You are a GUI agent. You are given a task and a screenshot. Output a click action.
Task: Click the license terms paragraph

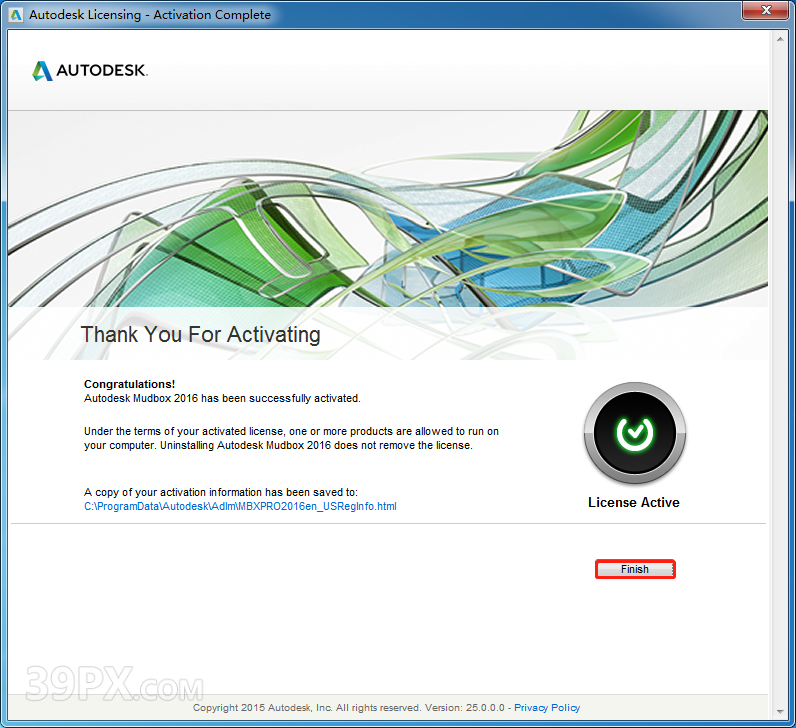[290, 438]
